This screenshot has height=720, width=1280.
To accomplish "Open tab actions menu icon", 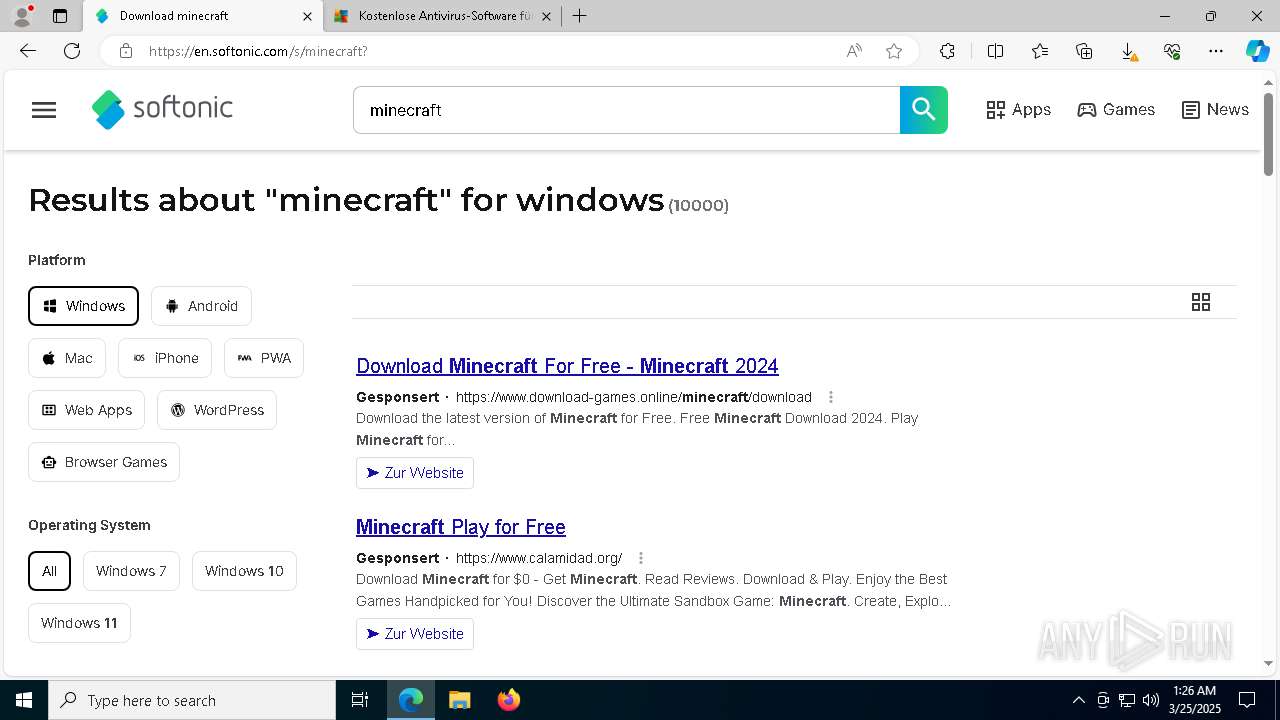I will pos(60,16).
